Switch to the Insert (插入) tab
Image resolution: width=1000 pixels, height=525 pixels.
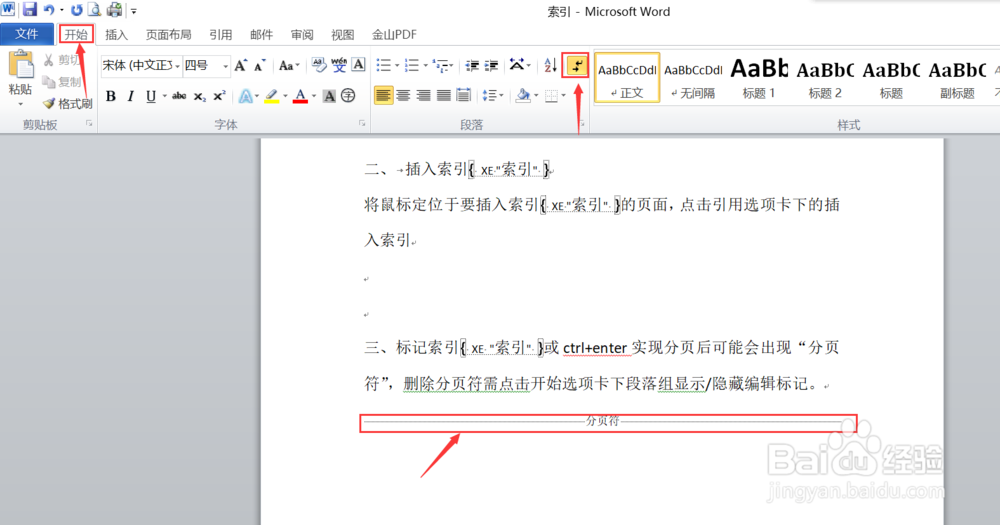point(116,34)
